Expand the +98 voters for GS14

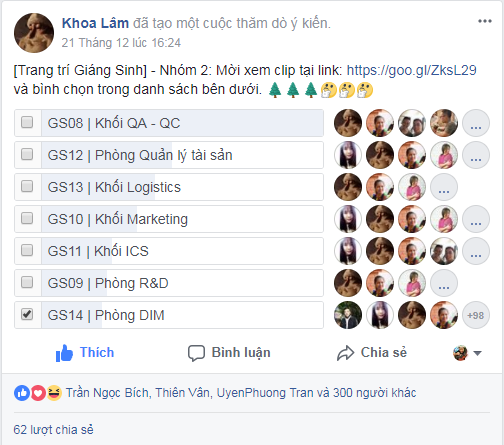click(476, 315)
